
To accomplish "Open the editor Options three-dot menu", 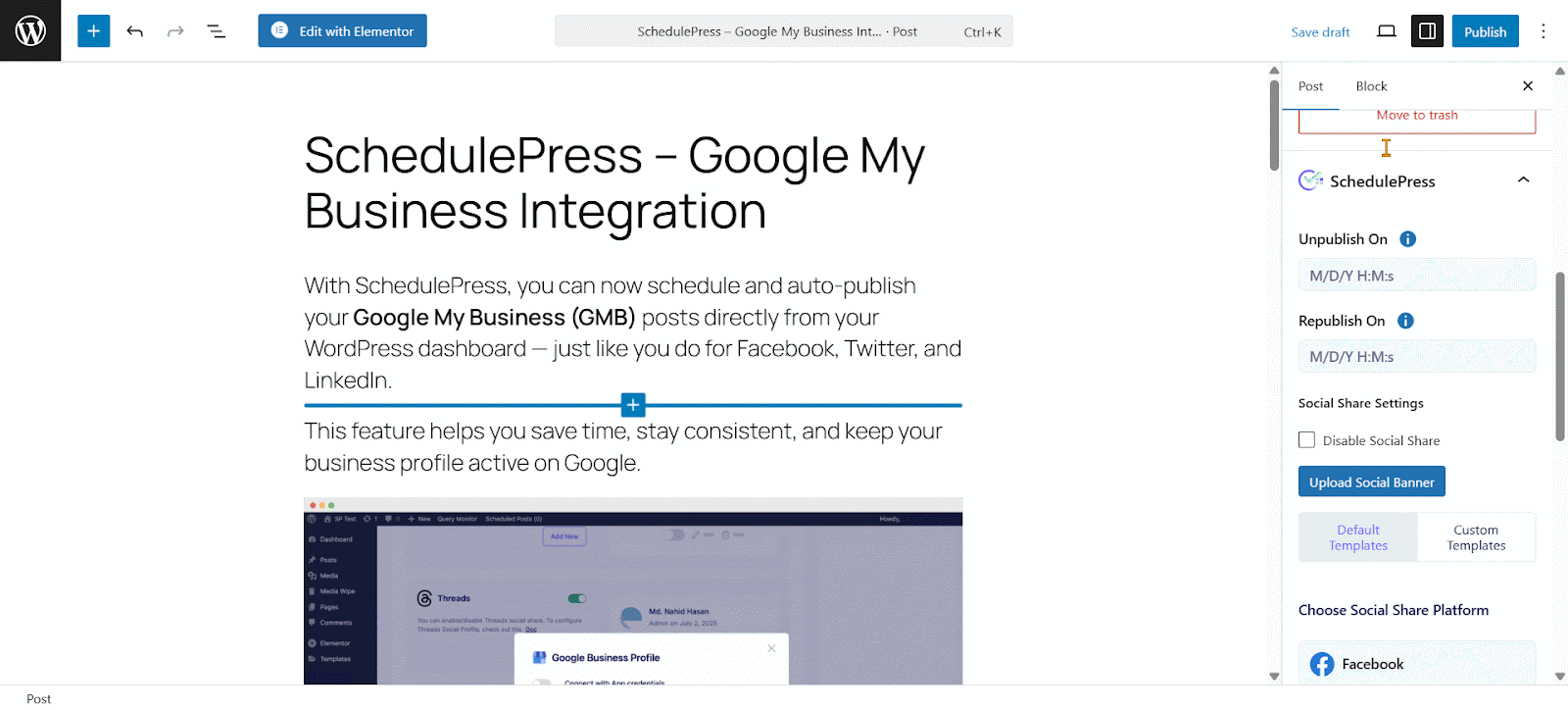I will coord(1543,31).
